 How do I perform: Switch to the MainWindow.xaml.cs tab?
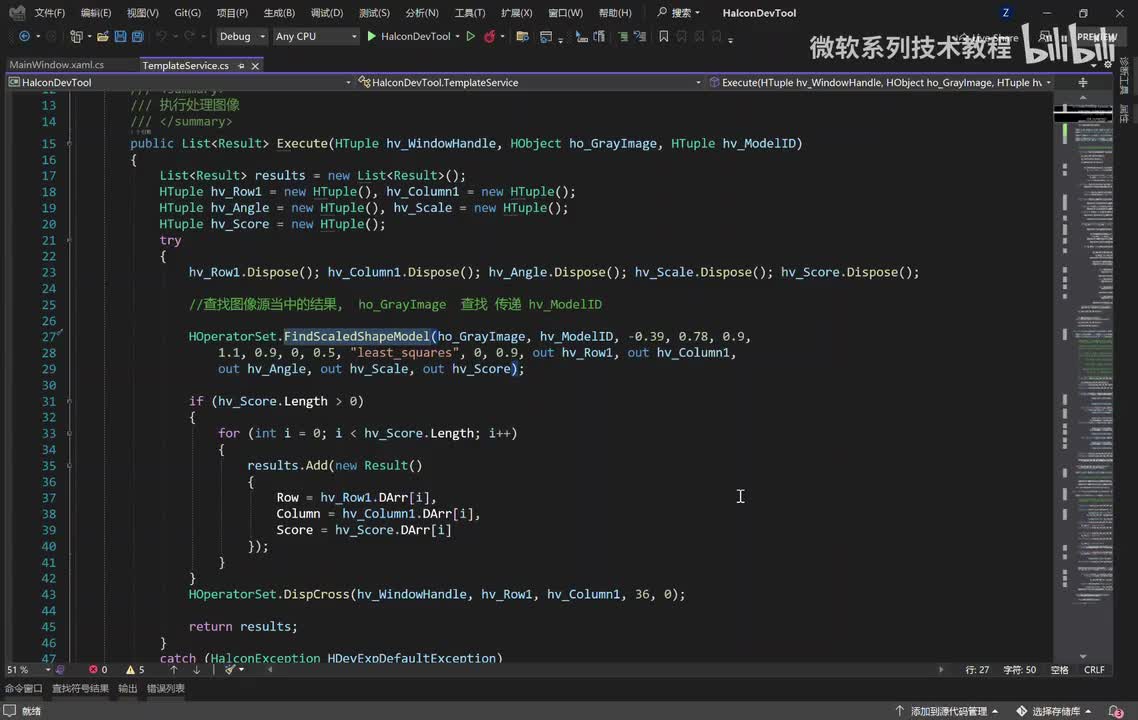(57, 65)
